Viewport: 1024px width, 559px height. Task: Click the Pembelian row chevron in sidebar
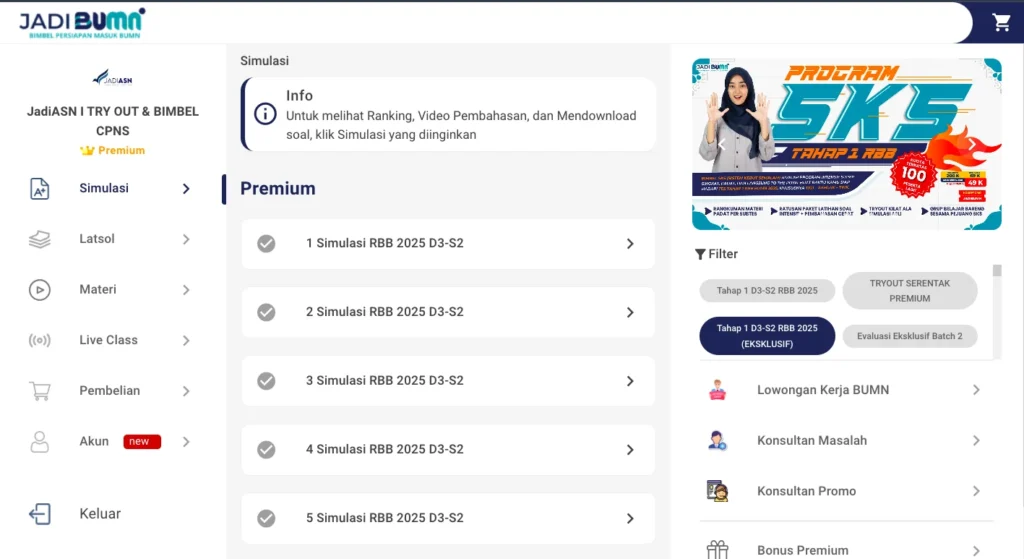[x=186, y=391]
